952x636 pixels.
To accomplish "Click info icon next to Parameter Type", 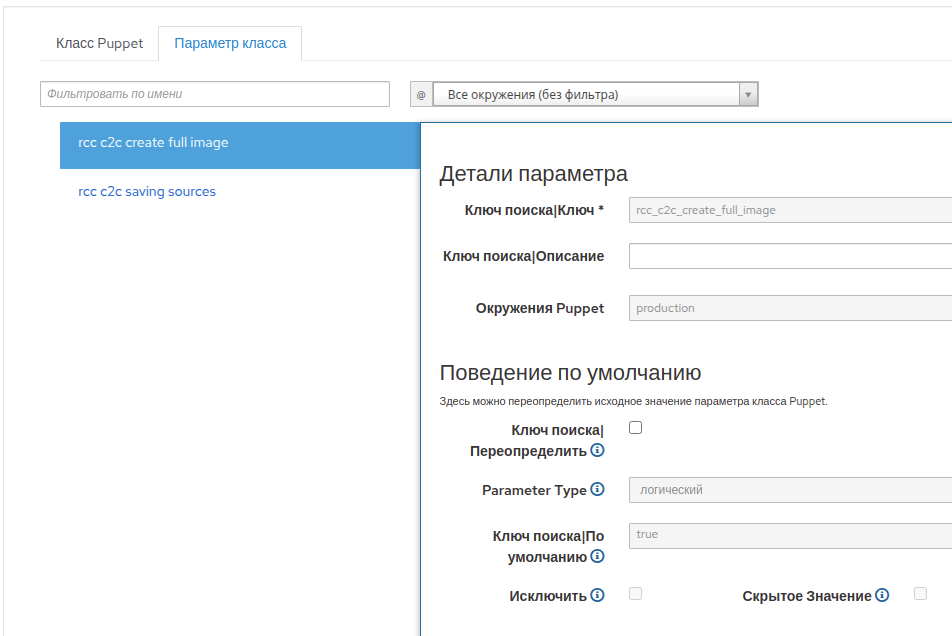I will point(597,490).
